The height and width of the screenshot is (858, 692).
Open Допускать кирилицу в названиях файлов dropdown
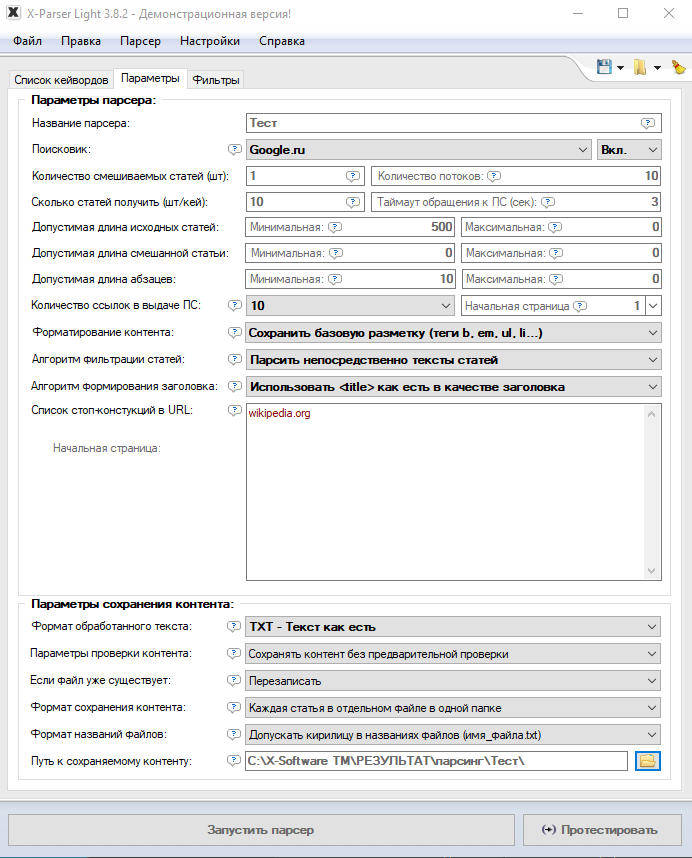(452, 734)
